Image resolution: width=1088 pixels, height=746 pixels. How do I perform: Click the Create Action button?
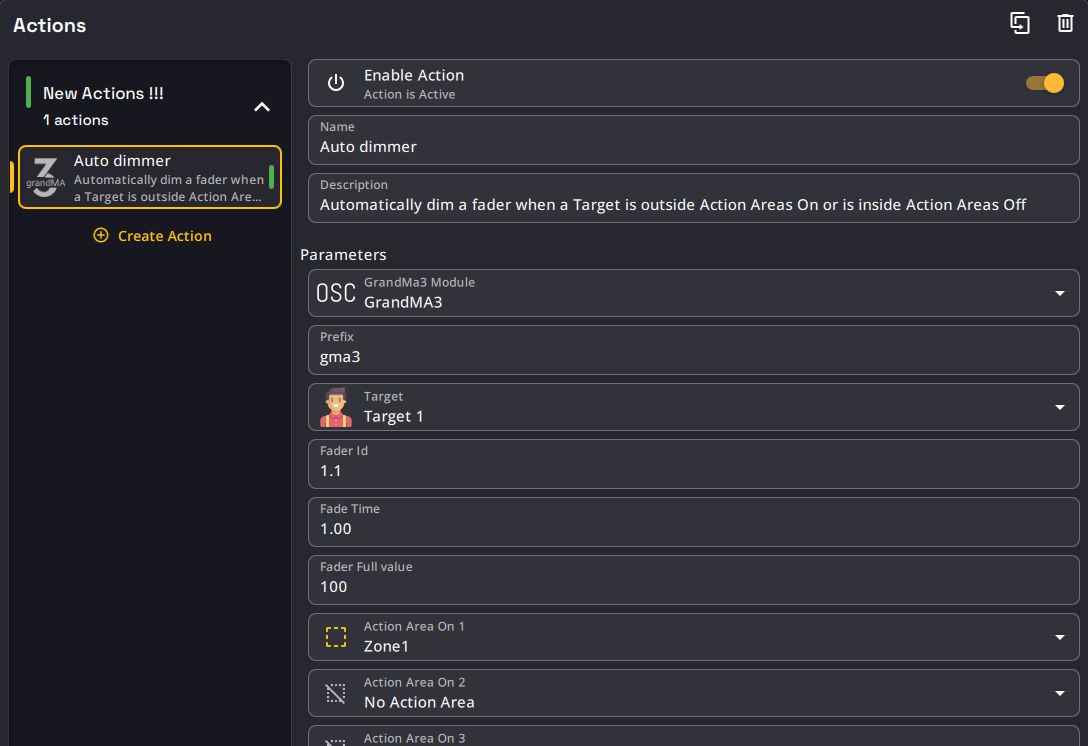(152, 236)
